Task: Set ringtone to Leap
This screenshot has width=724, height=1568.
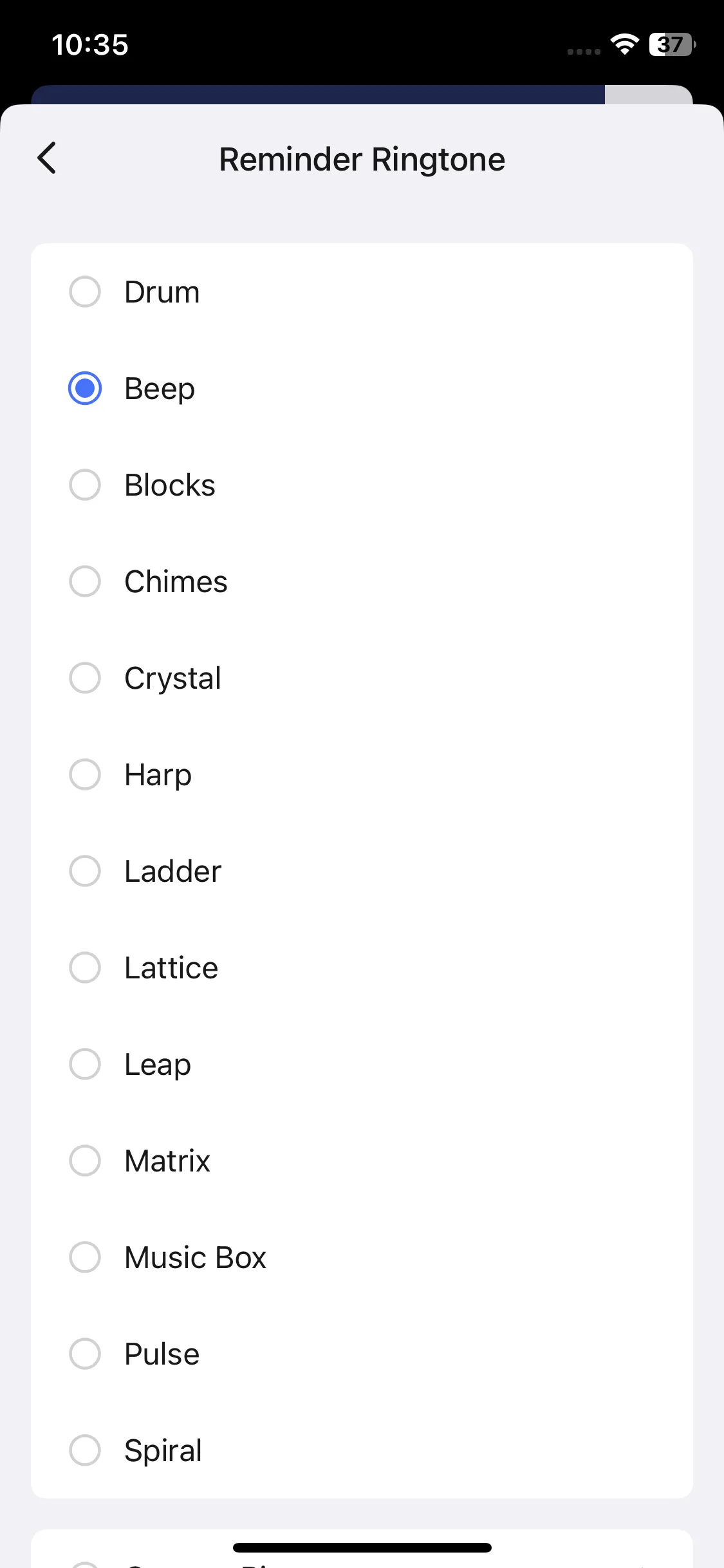Action: point(85,1064)
